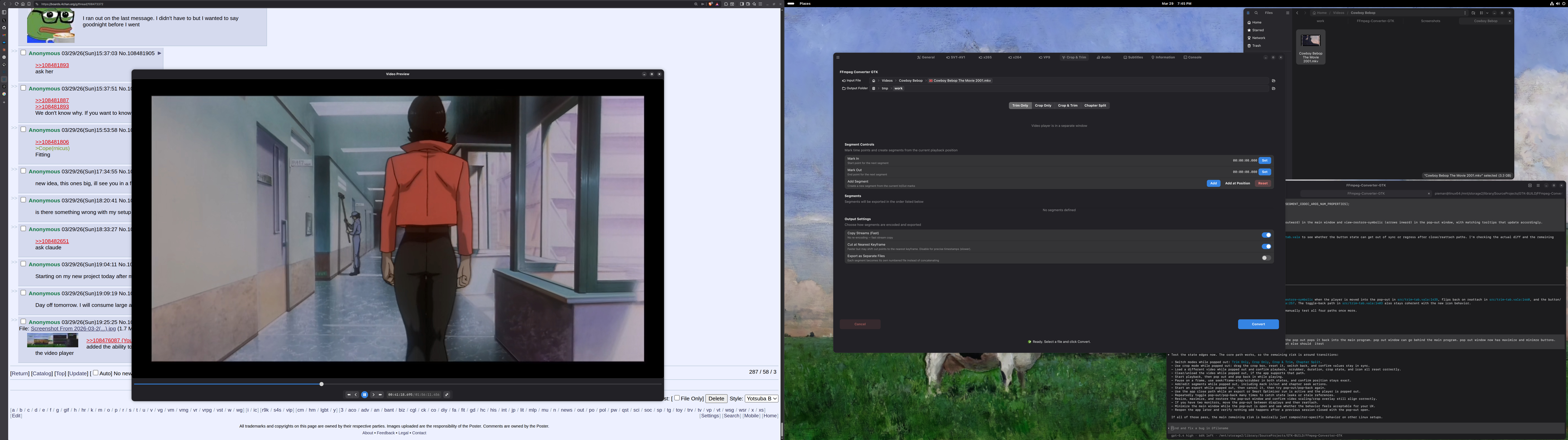1568x440 pixels.
Task: Switch to the Audio tab
Action: [1103, 57]
